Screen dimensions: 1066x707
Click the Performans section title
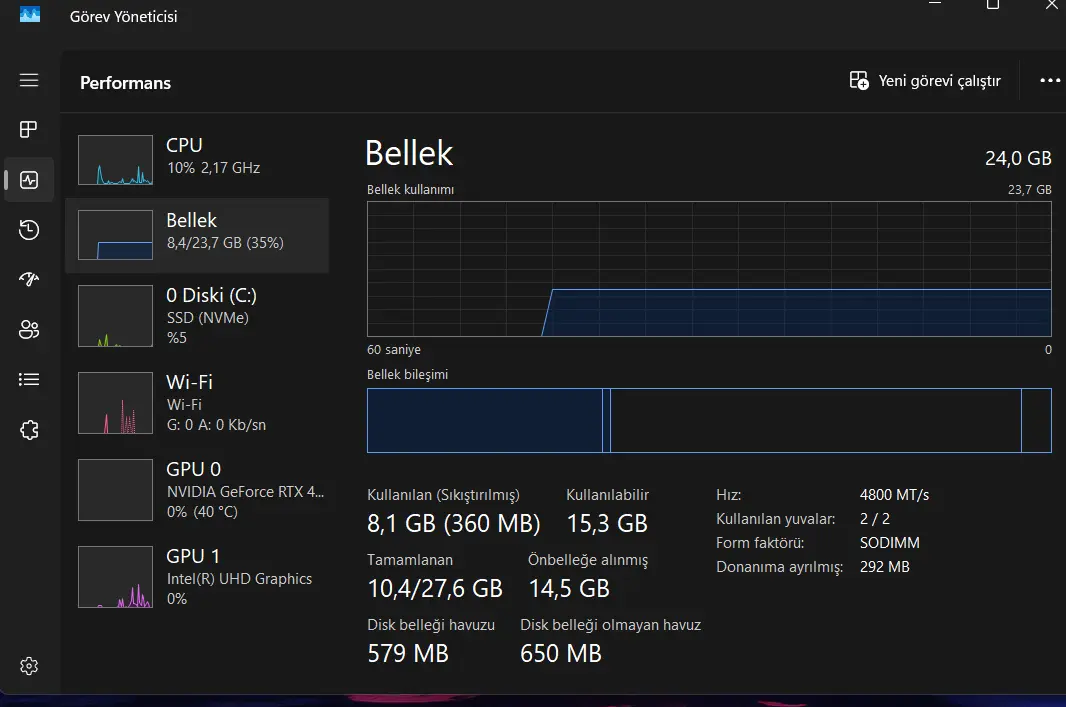[126, 83]
